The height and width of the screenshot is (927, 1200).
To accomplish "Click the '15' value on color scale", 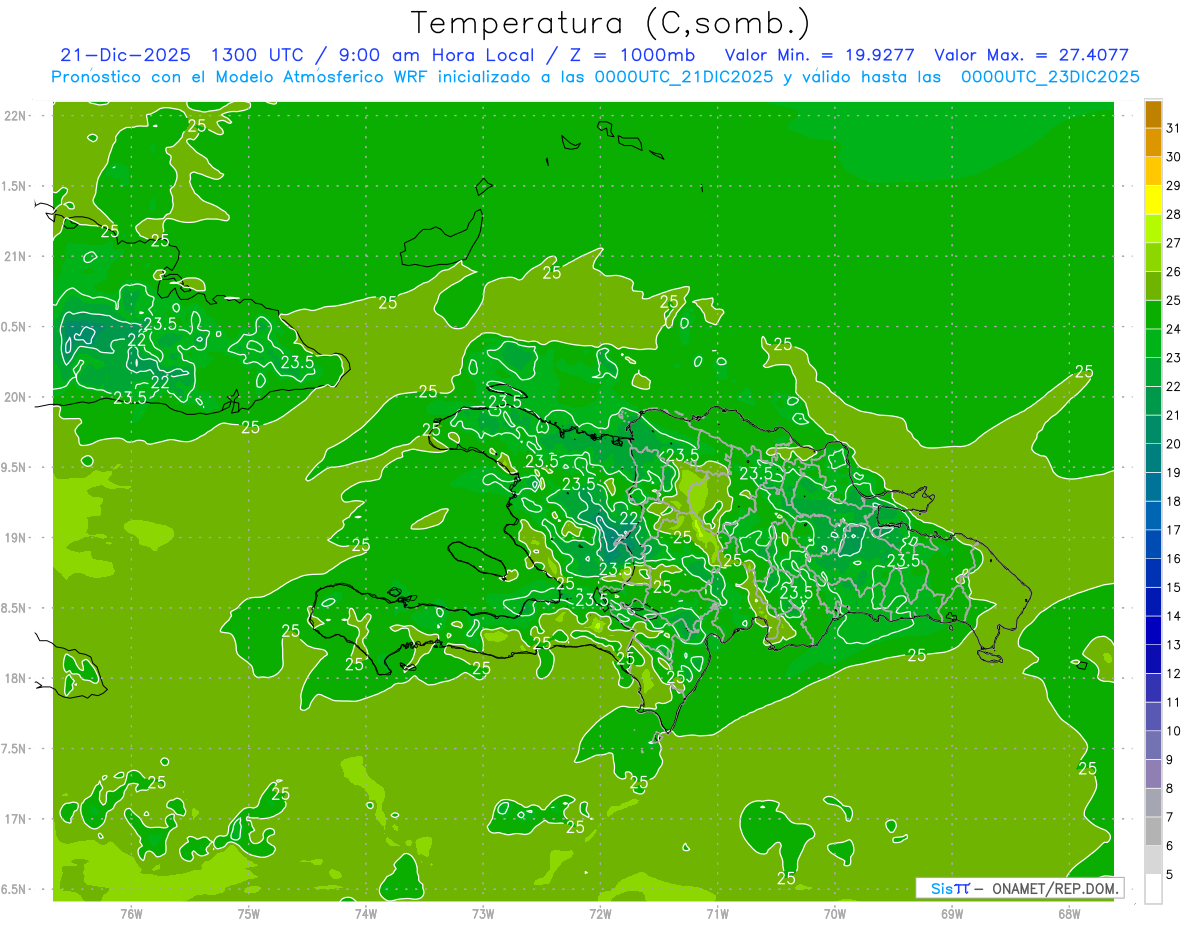I will pyautogui.click(x=1173, y=588).
